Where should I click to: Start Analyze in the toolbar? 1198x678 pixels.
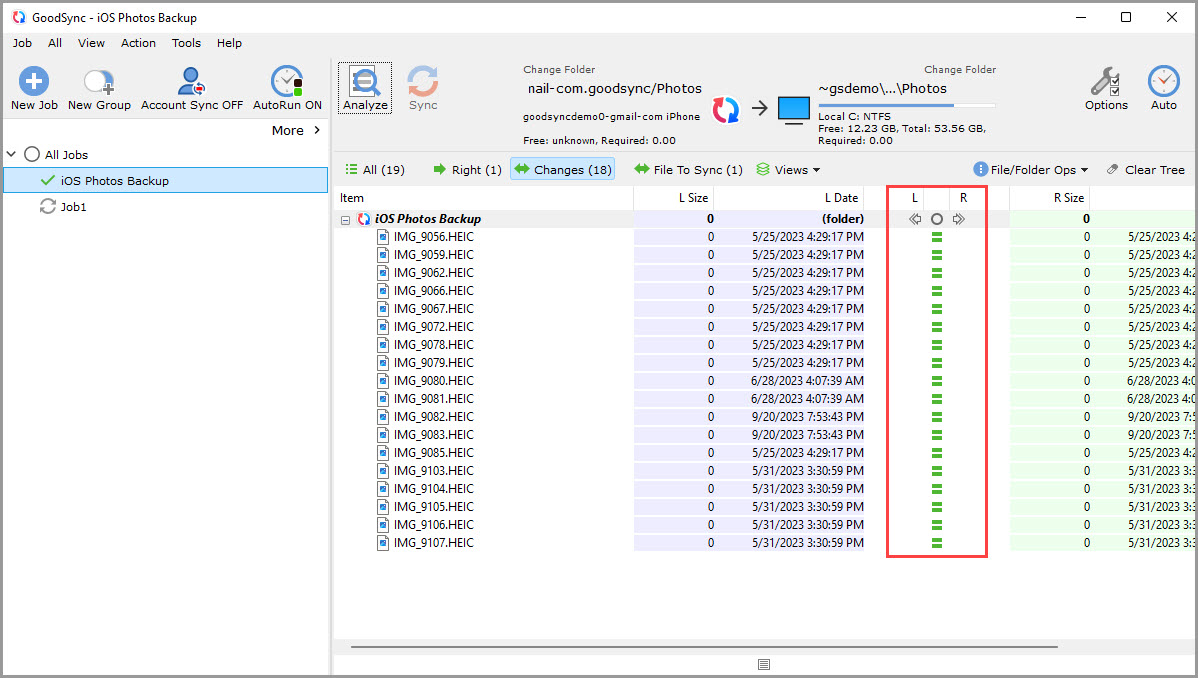click(364, 87)
